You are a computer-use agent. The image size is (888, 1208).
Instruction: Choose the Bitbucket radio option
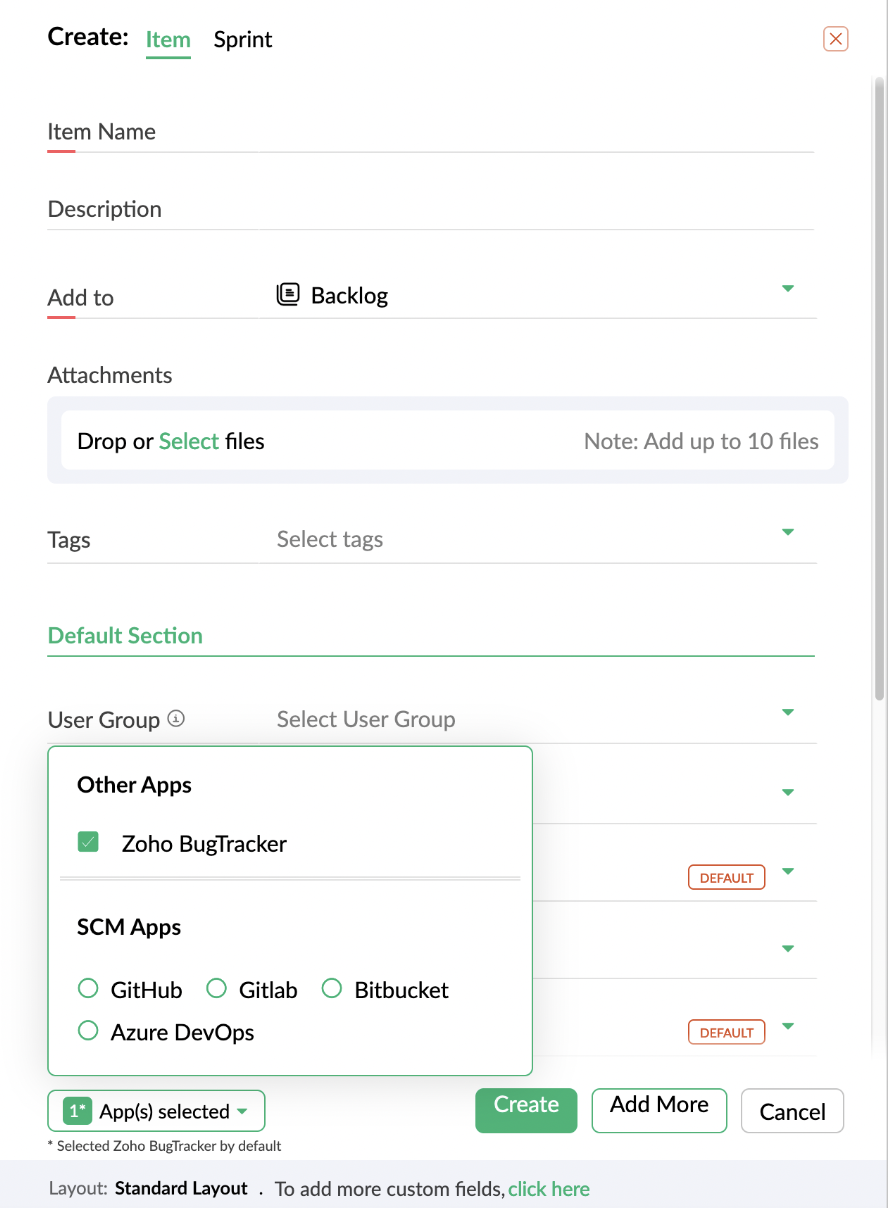pyautogui.click(x=332, y=989)
